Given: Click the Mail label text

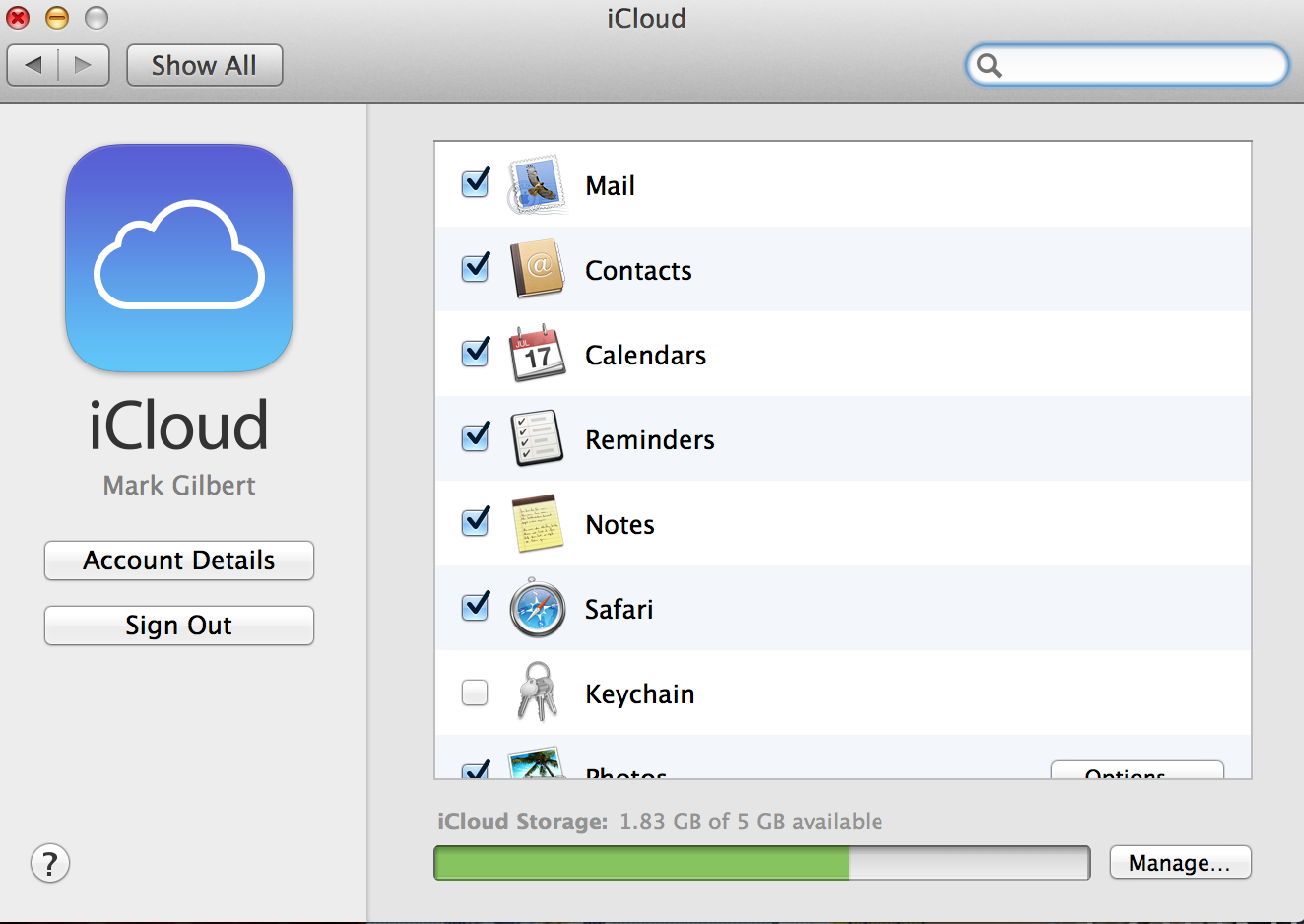Looking at the screenshot, I should click(x=611, y=186).
